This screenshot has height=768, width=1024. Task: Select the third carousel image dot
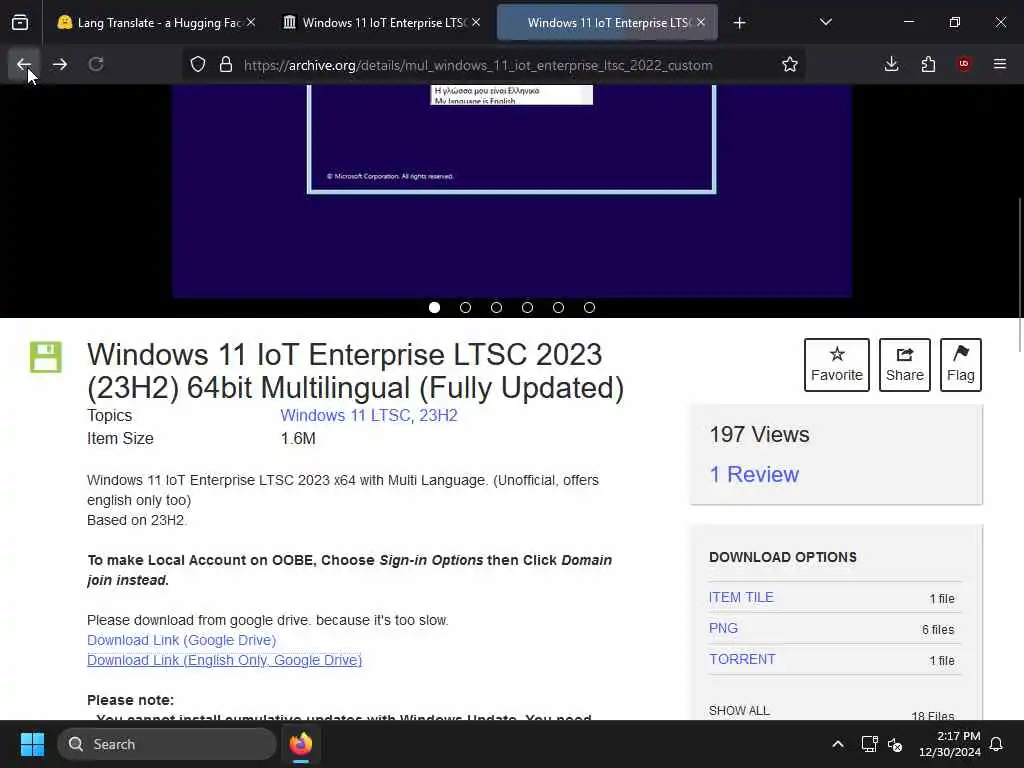tap(496, 308)
